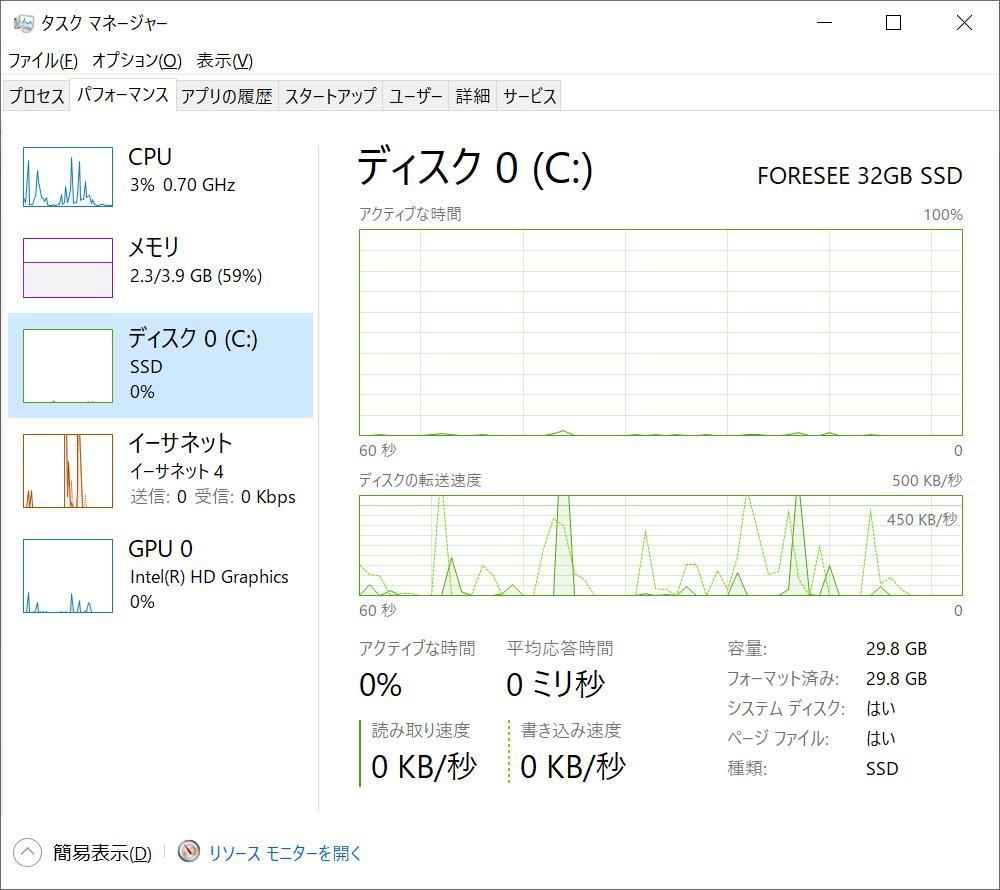Click the 容量 29.8 GB value
The image size is (1000, 890).
coord(896,648)
